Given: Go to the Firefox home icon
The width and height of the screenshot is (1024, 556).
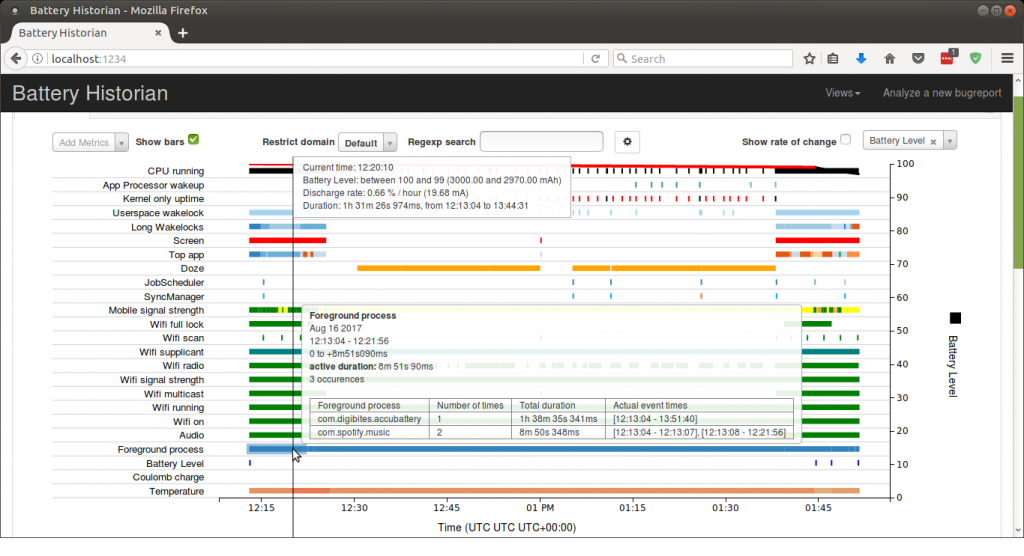Looking at the screenshot, I should coord(889,59).
